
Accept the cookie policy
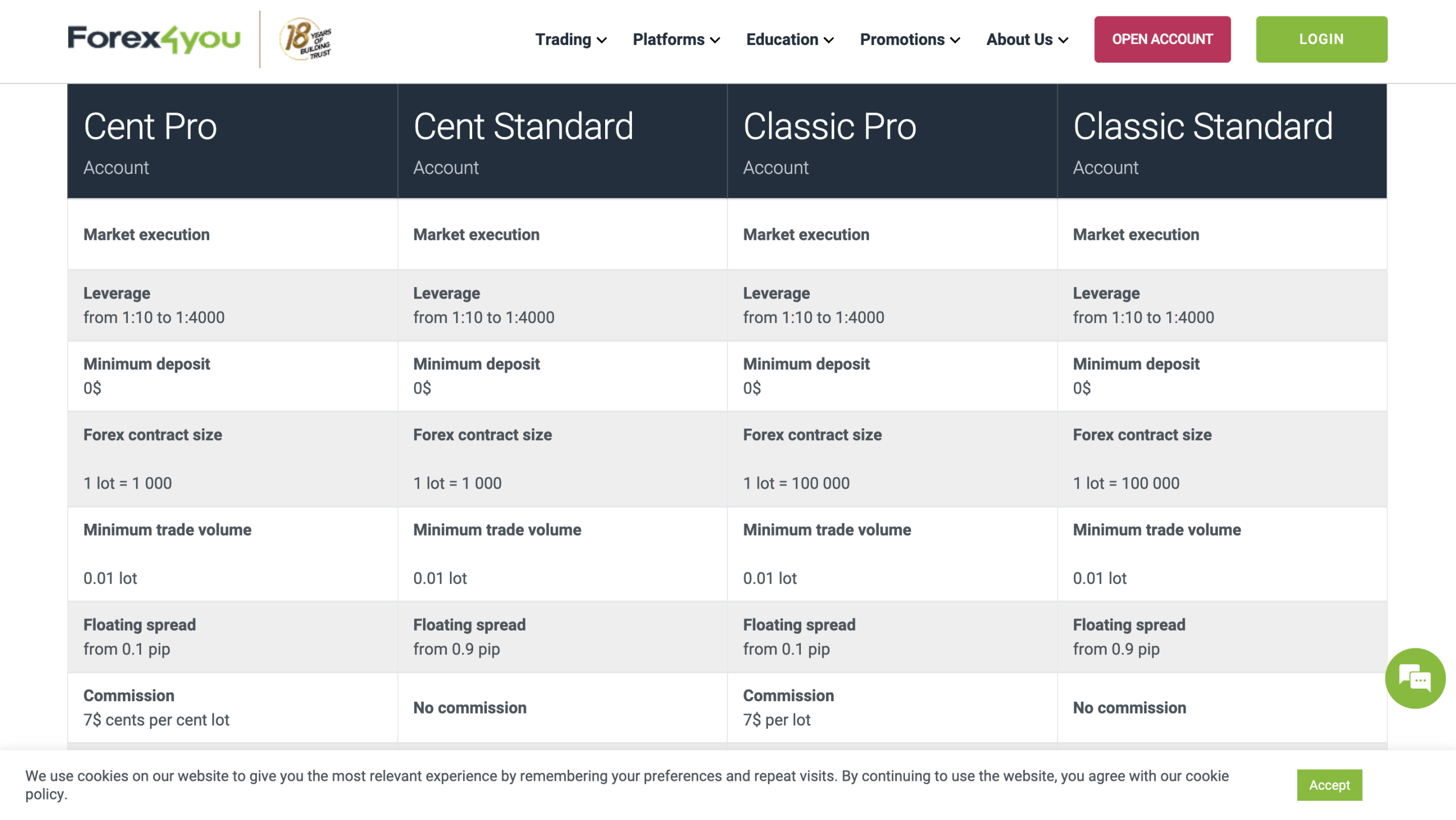pyautogui.click(x=1329, y=785)
